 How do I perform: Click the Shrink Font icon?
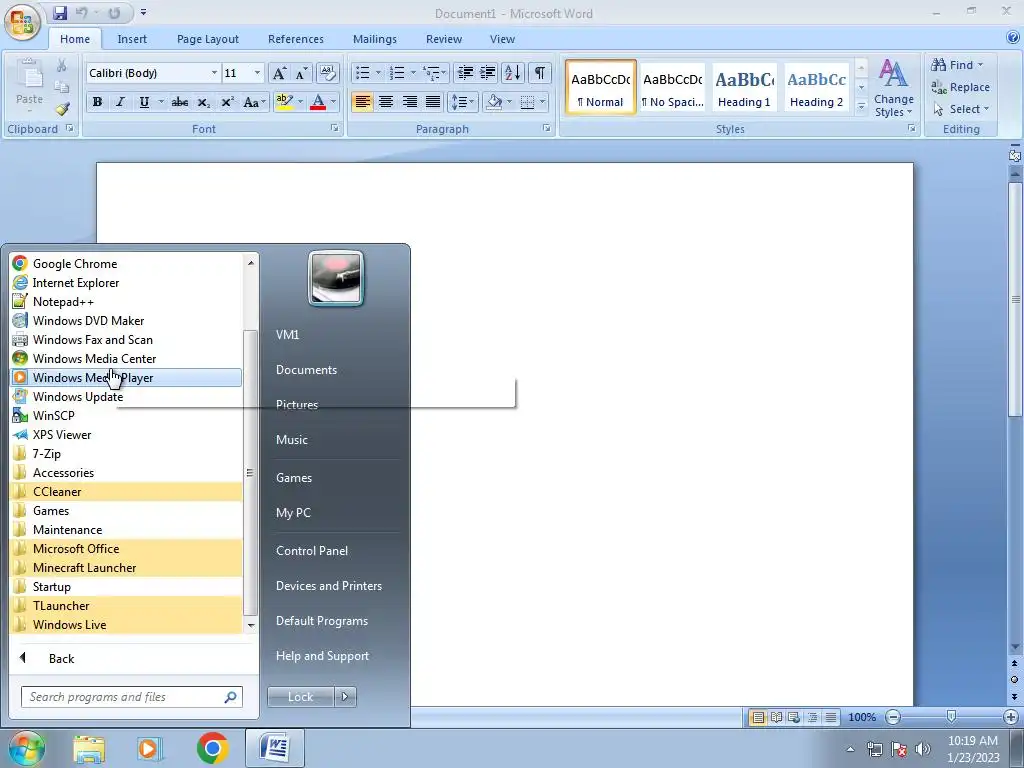tap(301, 73)
